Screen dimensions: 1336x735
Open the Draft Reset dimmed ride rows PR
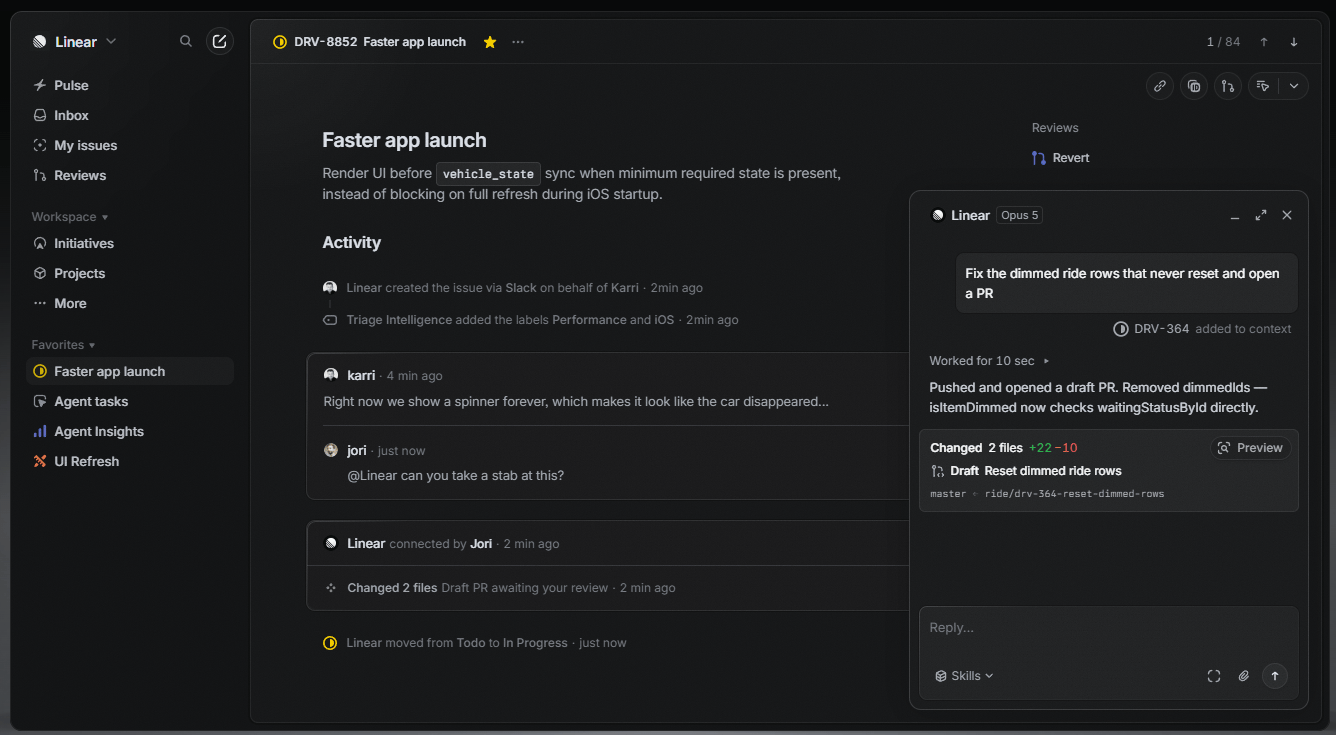tap(1026, 471)
